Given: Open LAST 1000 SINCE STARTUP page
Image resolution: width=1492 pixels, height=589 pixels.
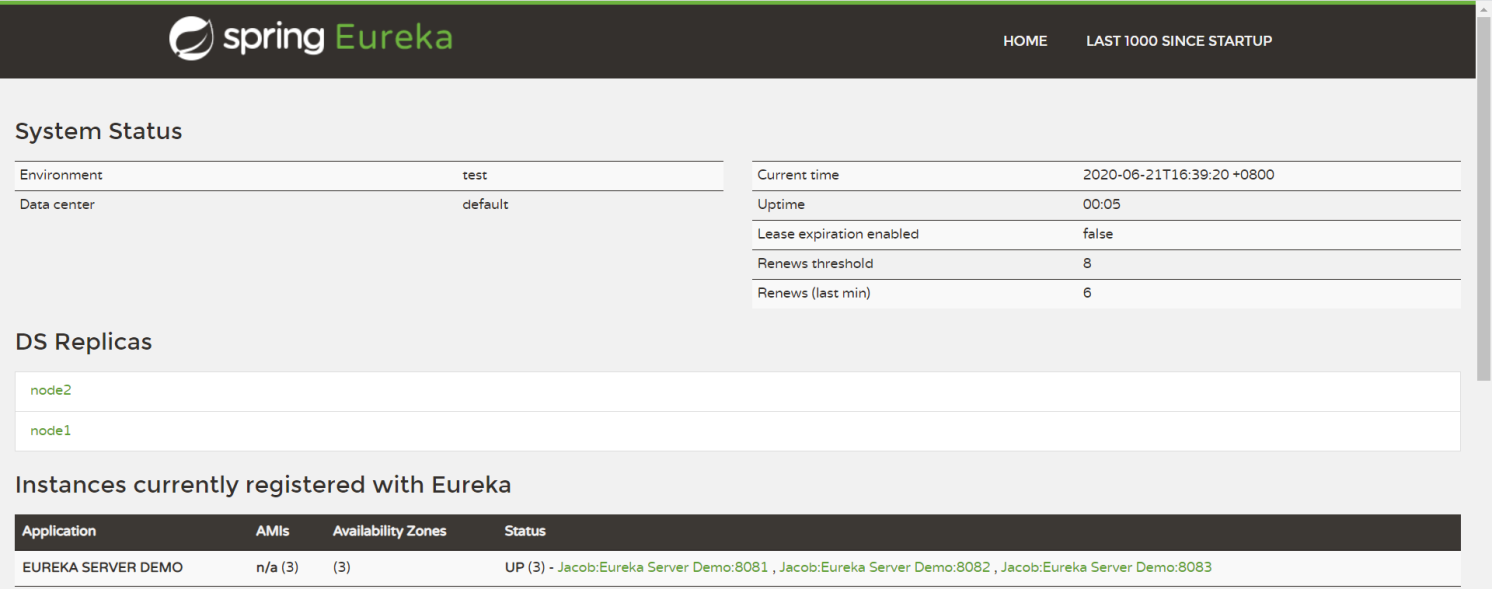Looking at the screenshot, I should pyautogui.click(x=1179, y=41).
